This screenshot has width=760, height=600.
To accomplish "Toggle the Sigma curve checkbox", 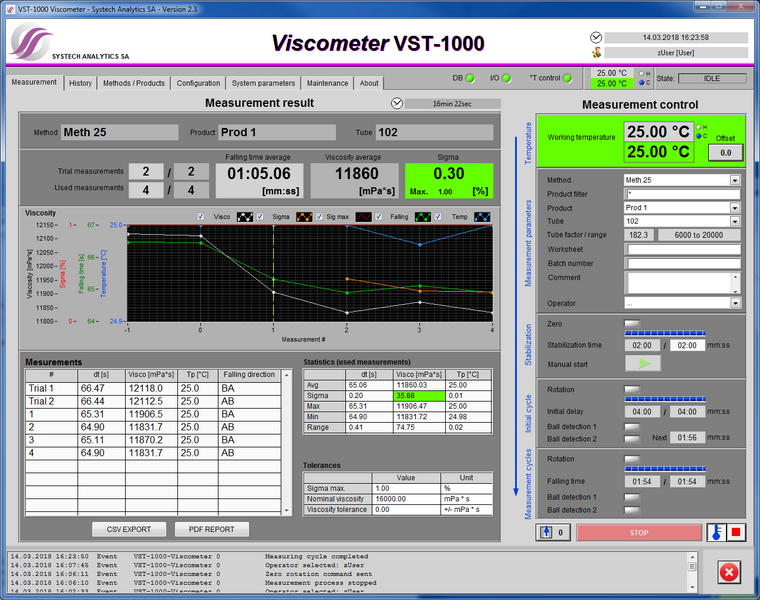I will click(260, 217).
